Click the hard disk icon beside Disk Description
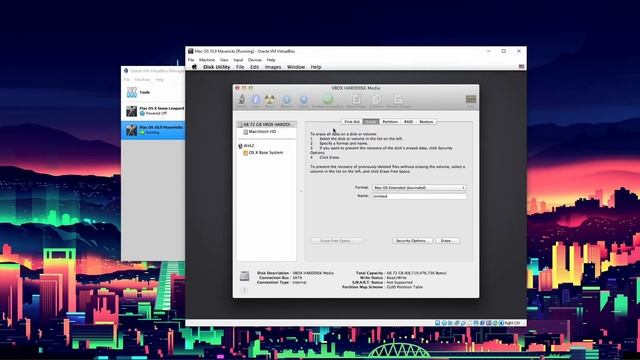This screenshot has height=360, width=640. pyautogui.click(x=244, y=276)
